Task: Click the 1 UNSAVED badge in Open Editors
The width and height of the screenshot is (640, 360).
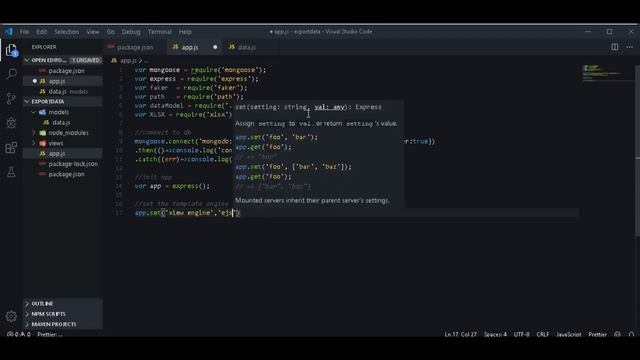Action: coord(86,60)
